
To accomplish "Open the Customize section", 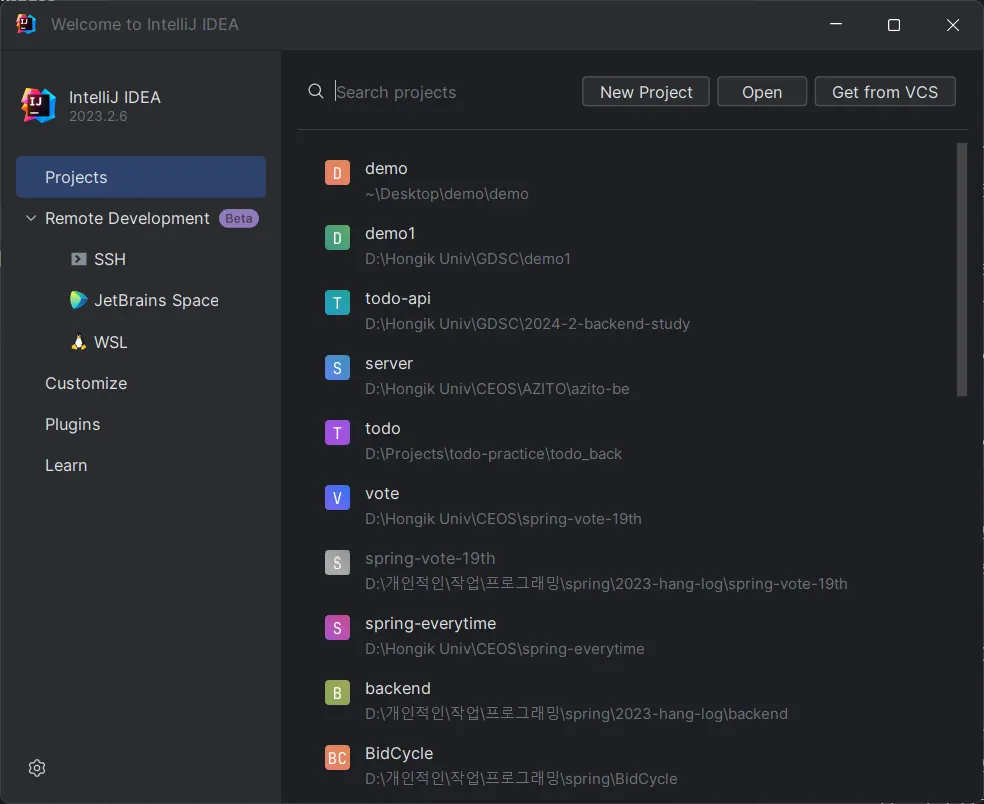I will [x=86, y=383].
